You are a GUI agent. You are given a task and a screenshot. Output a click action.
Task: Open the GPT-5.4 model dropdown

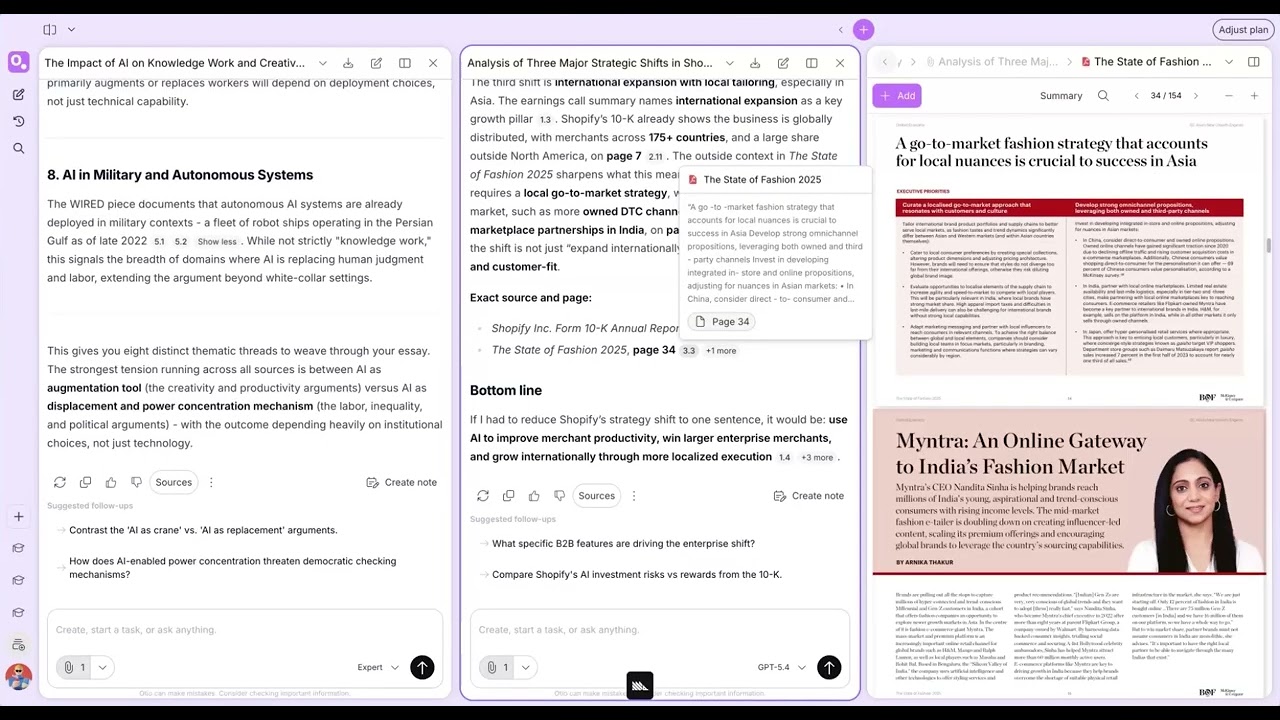[781, 667]
